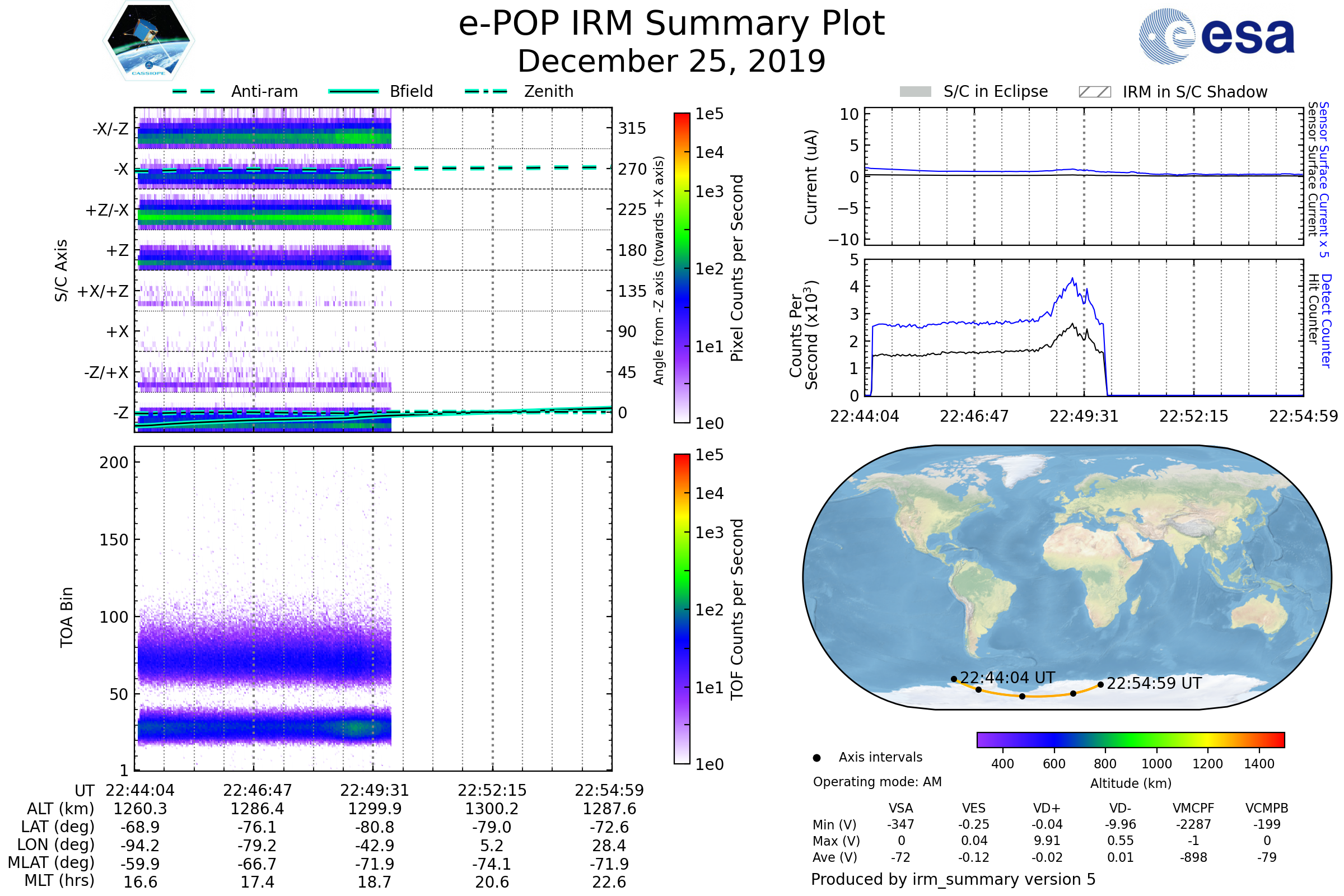1344x896 pixels.
Task: Click the TOF Counts per Second colorbar
Action: (x=682, y=609)
